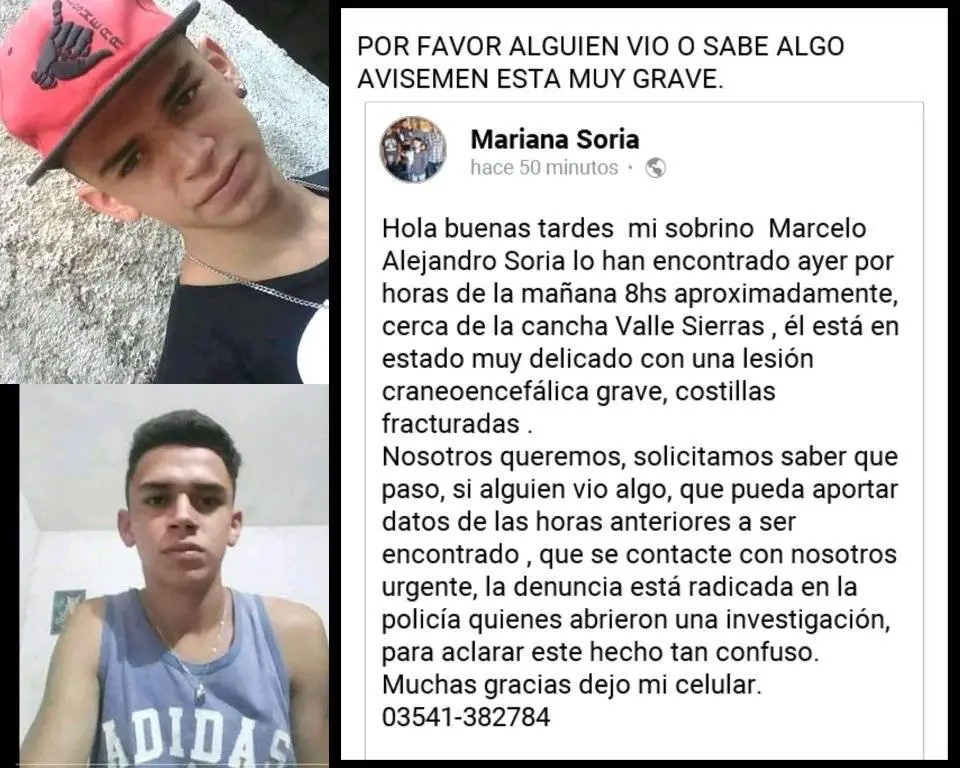Screen dimensions: 960x768
Task: Click the 'hace 50 minutos' timestamp
Action: [x=544, y=167]
